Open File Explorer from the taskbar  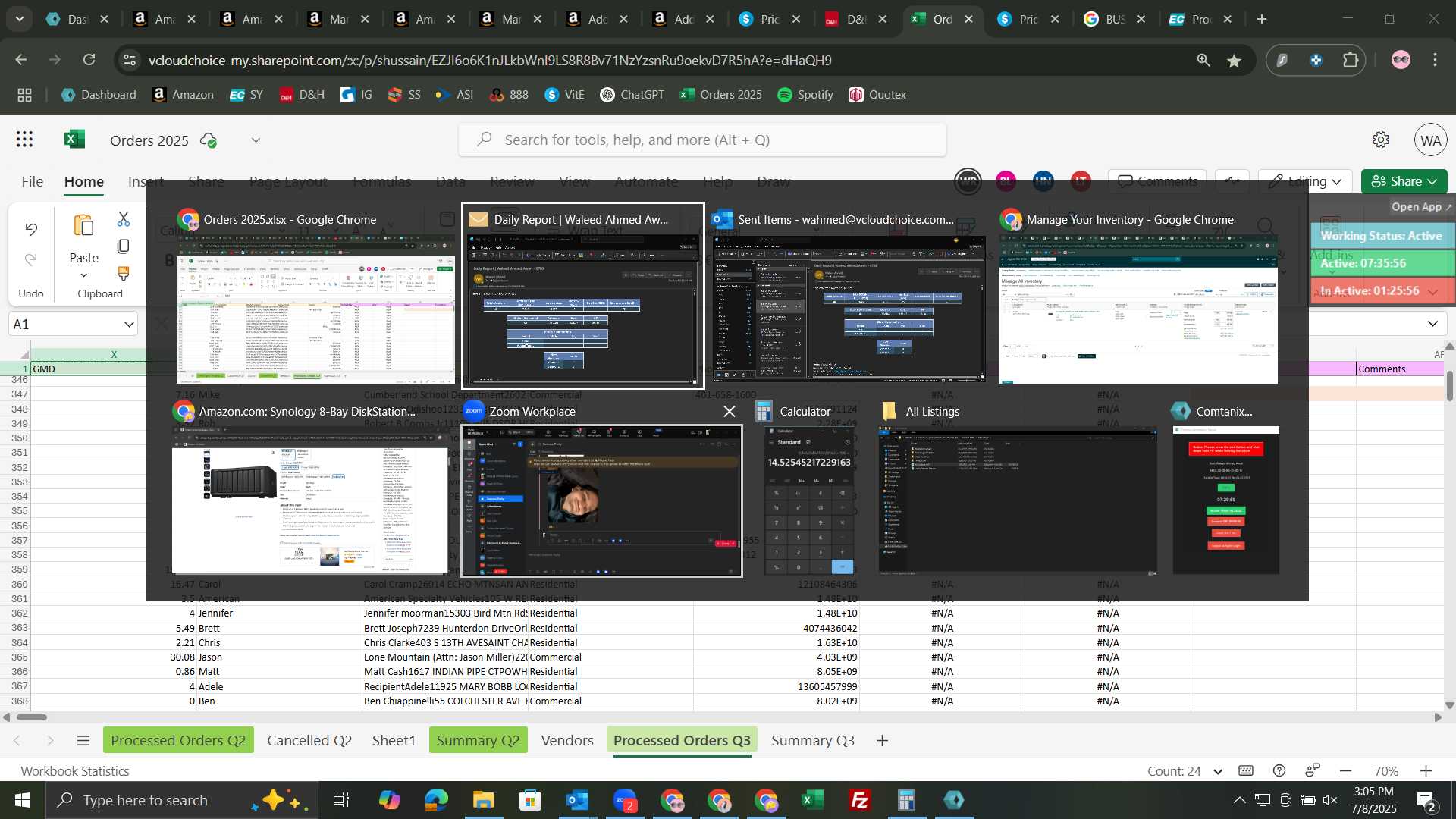(483, 800)
